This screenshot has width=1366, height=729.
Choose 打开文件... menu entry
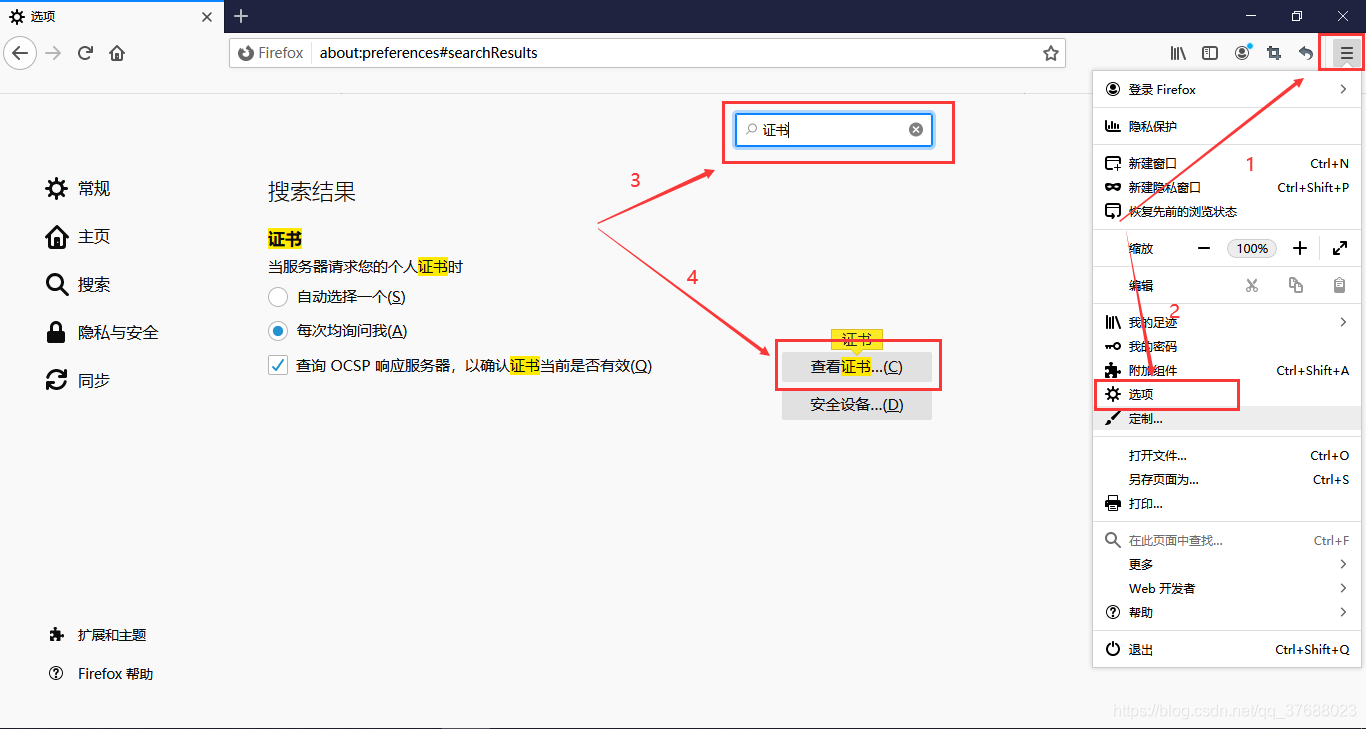click(x=1227, y=455)
